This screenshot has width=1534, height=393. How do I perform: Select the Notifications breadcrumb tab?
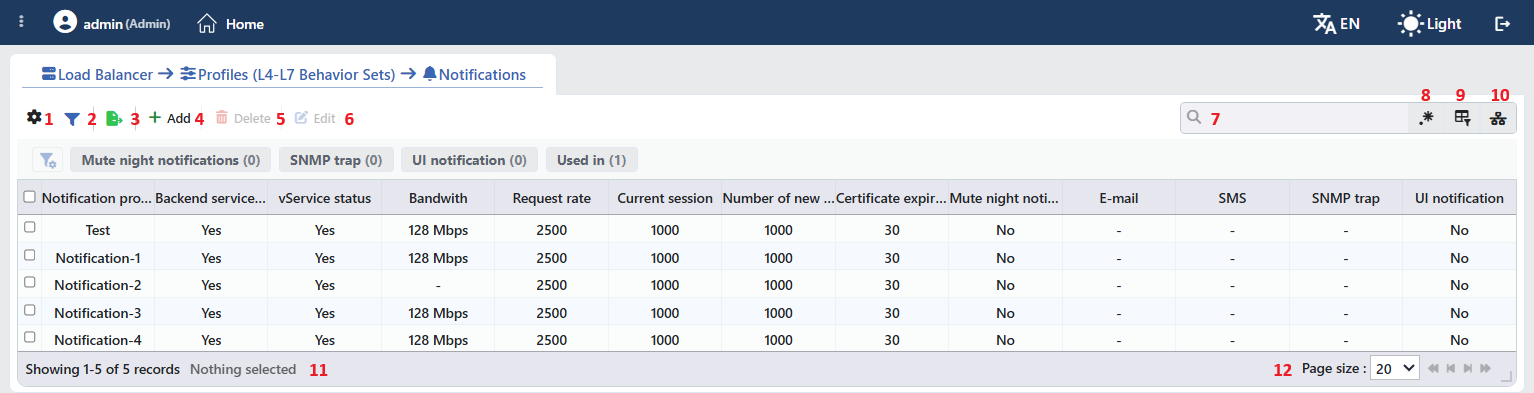[474, 74]
